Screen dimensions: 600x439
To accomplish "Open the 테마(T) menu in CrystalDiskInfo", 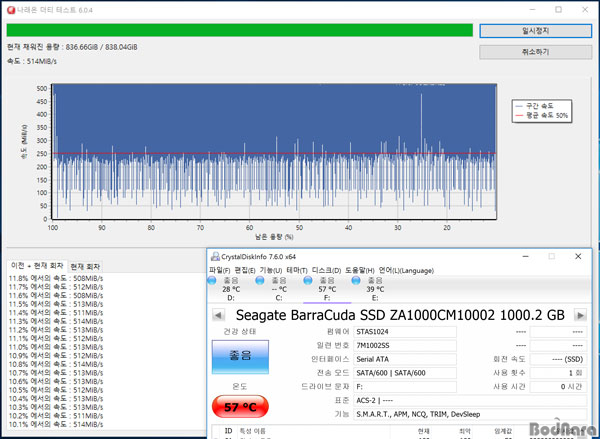I will 297,271.
